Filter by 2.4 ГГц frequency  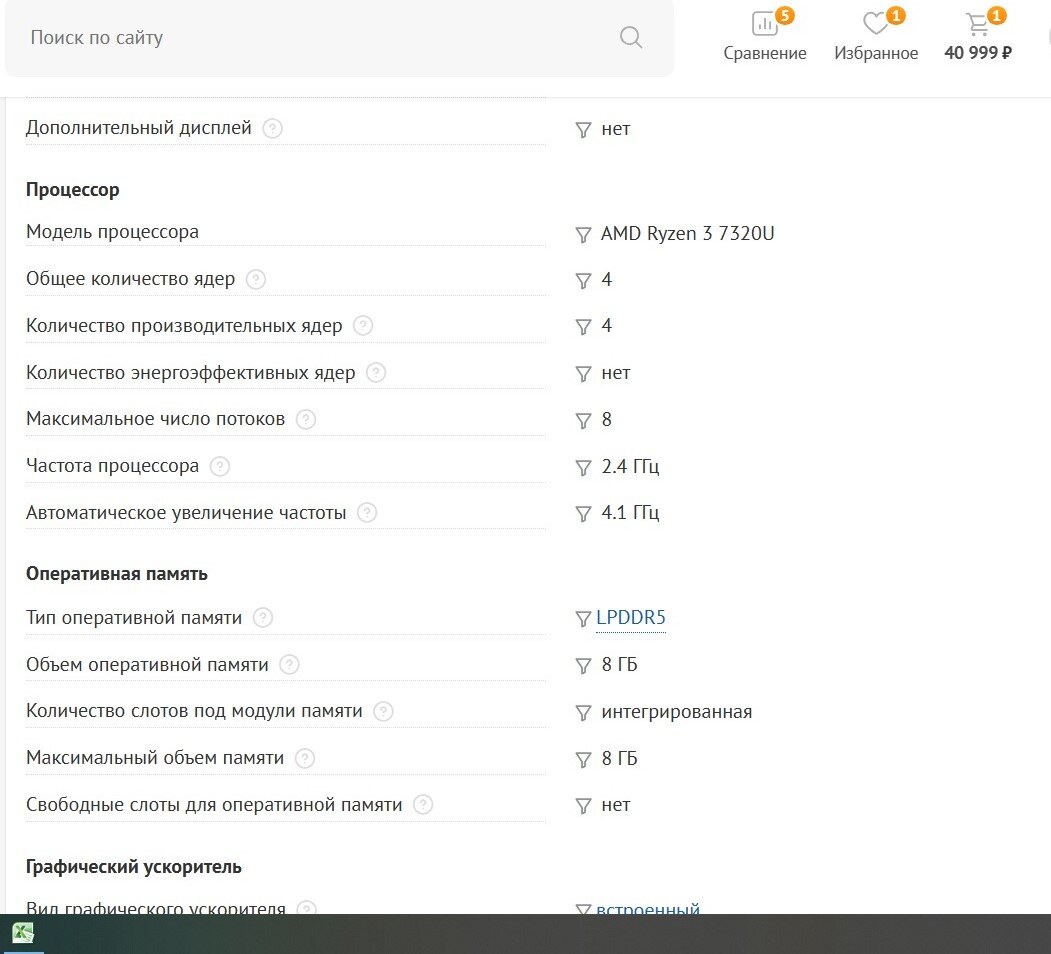pyautogui.click(x=583, y=467)
